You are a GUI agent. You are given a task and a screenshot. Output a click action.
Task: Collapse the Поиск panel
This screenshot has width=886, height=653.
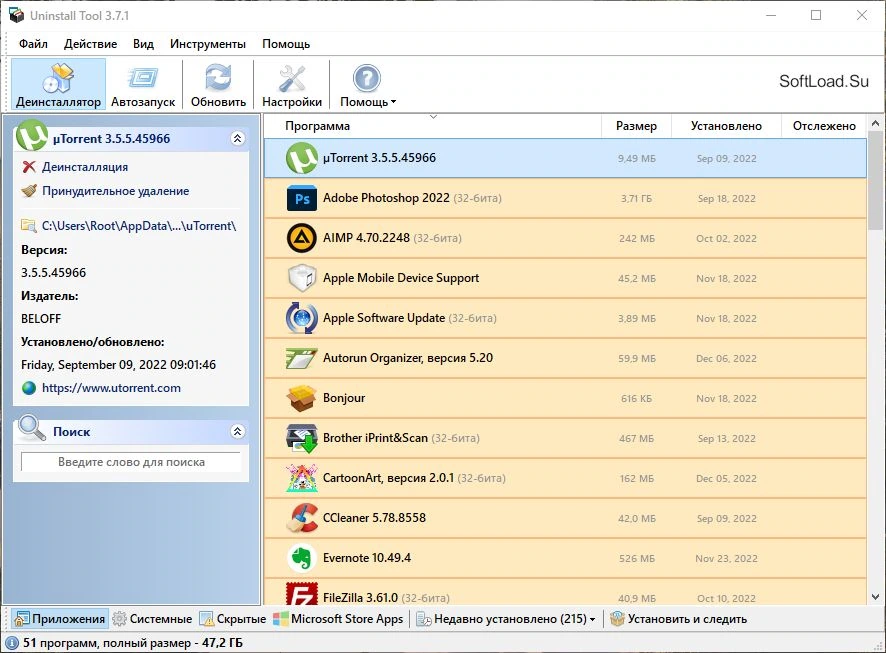[238, 432]
